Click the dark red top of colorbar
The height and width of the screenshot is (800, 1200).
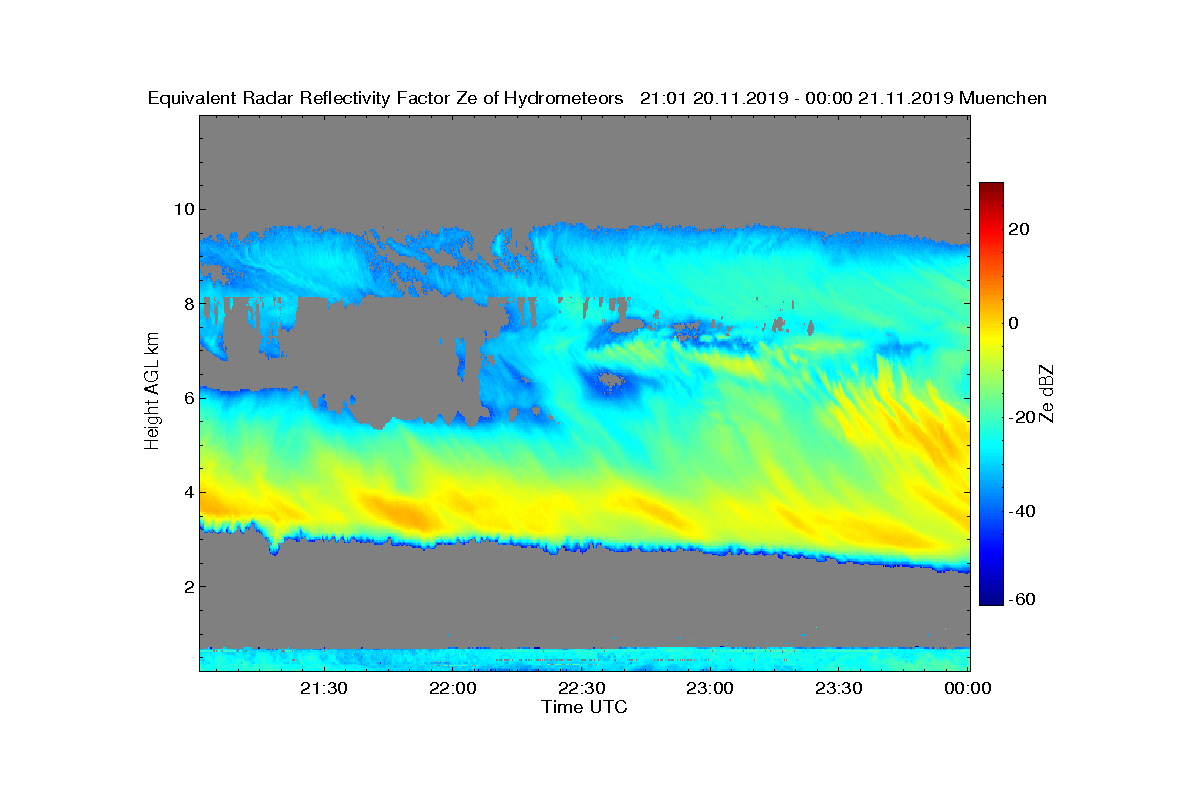(991, 188)
